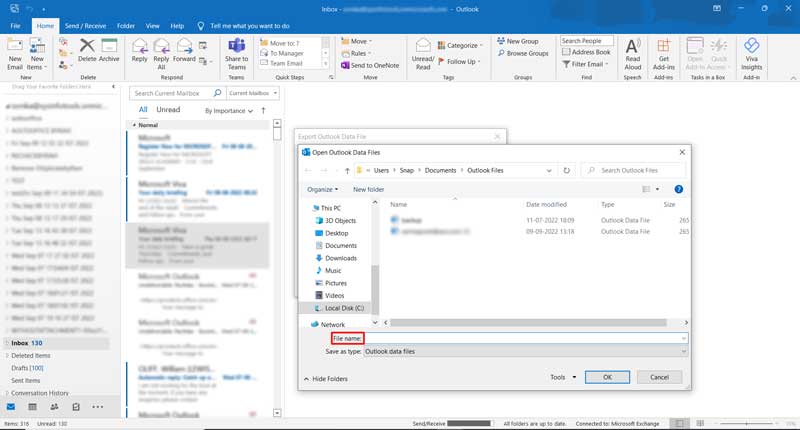Image resolution: width=800 pixels, height=430 pixels.
Task: Open Viva Insights add-in
Action: click(752, 54)
